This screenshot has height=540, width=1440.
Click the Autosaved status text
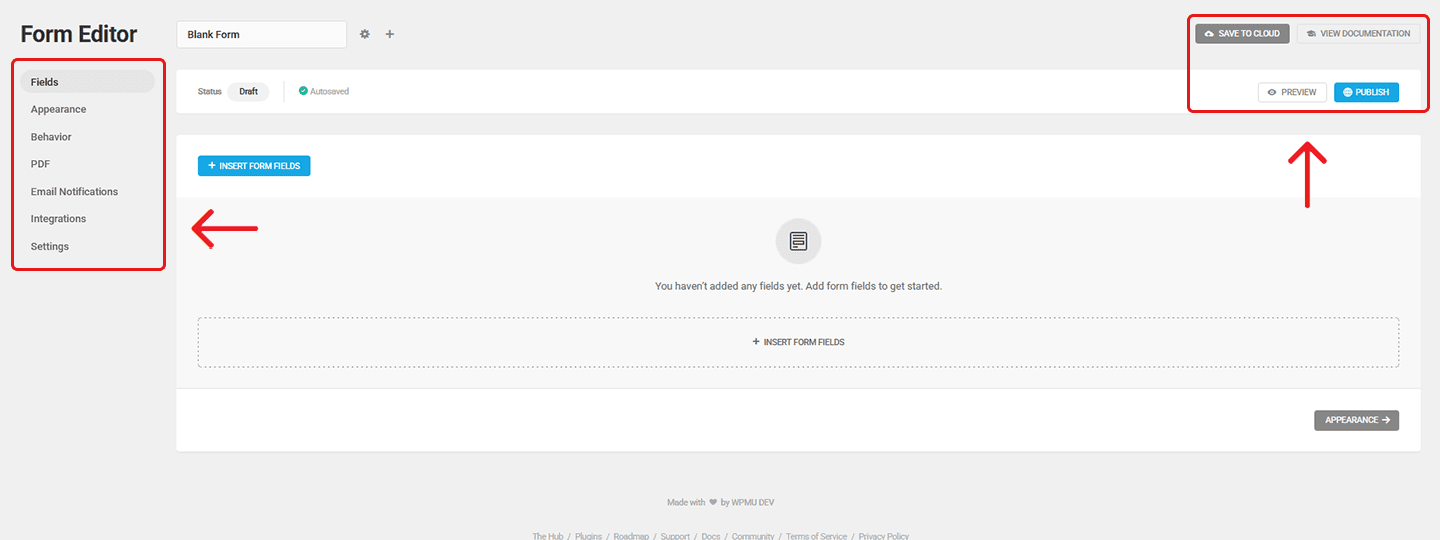tap(329, 91)
